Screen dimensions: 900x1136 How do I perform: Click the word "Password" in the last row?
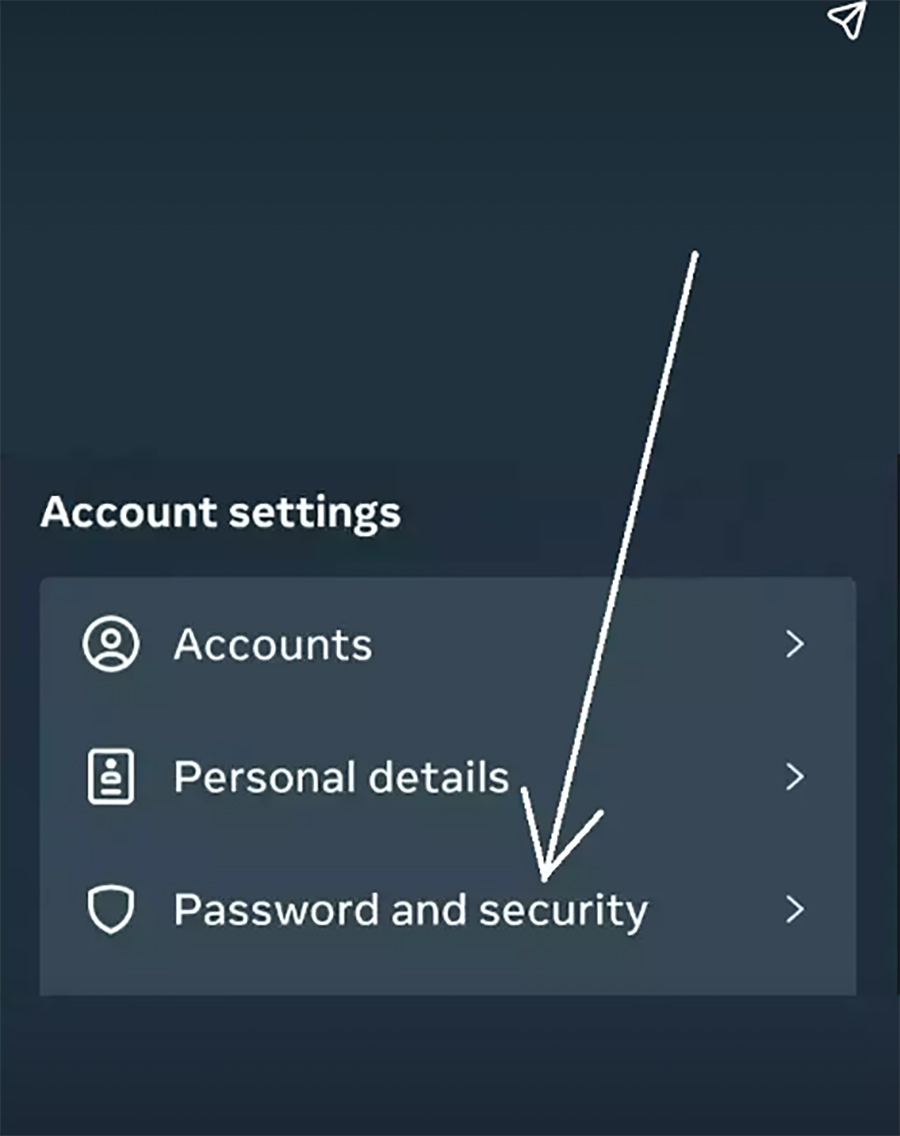pos(276,910)
